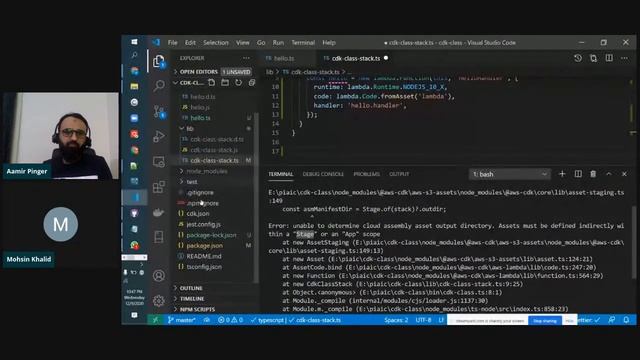
Task: Open the Search view in activity bar
Action: [x=159, y=86]
